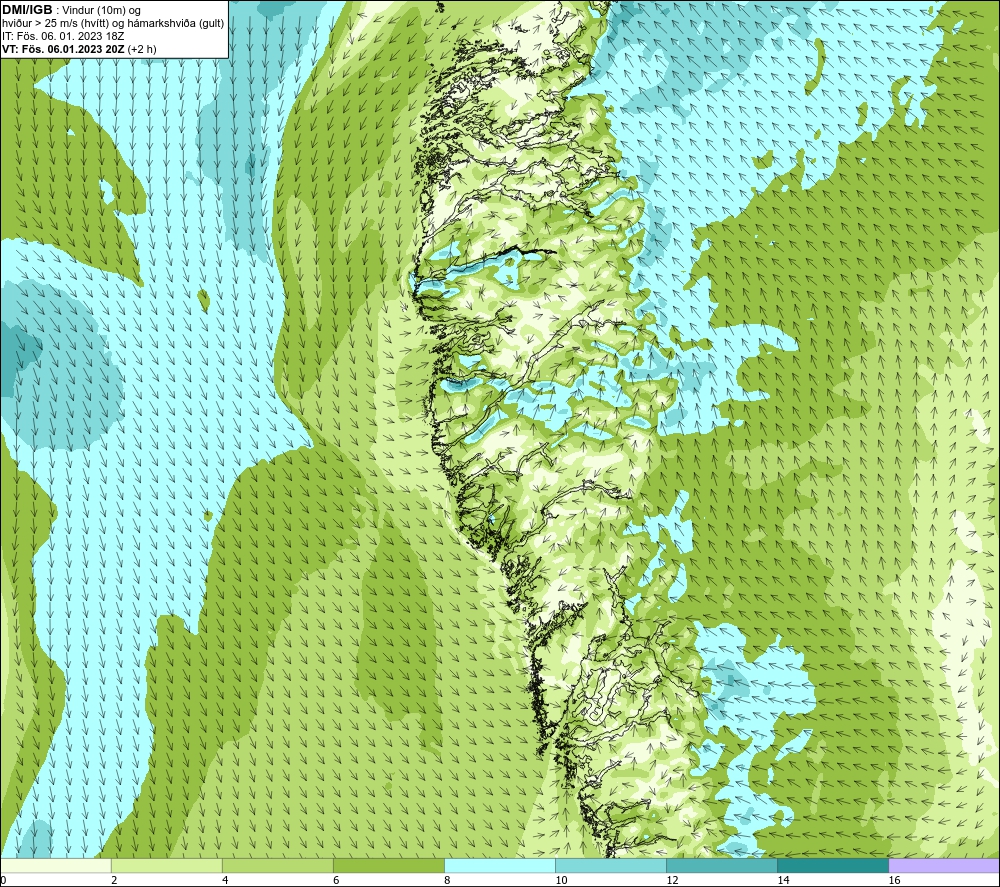The height and width of the screenshot is (887, 1000).
Task: Click the light green 2–4 m/s legend swatch
Action: click(167, 865)
